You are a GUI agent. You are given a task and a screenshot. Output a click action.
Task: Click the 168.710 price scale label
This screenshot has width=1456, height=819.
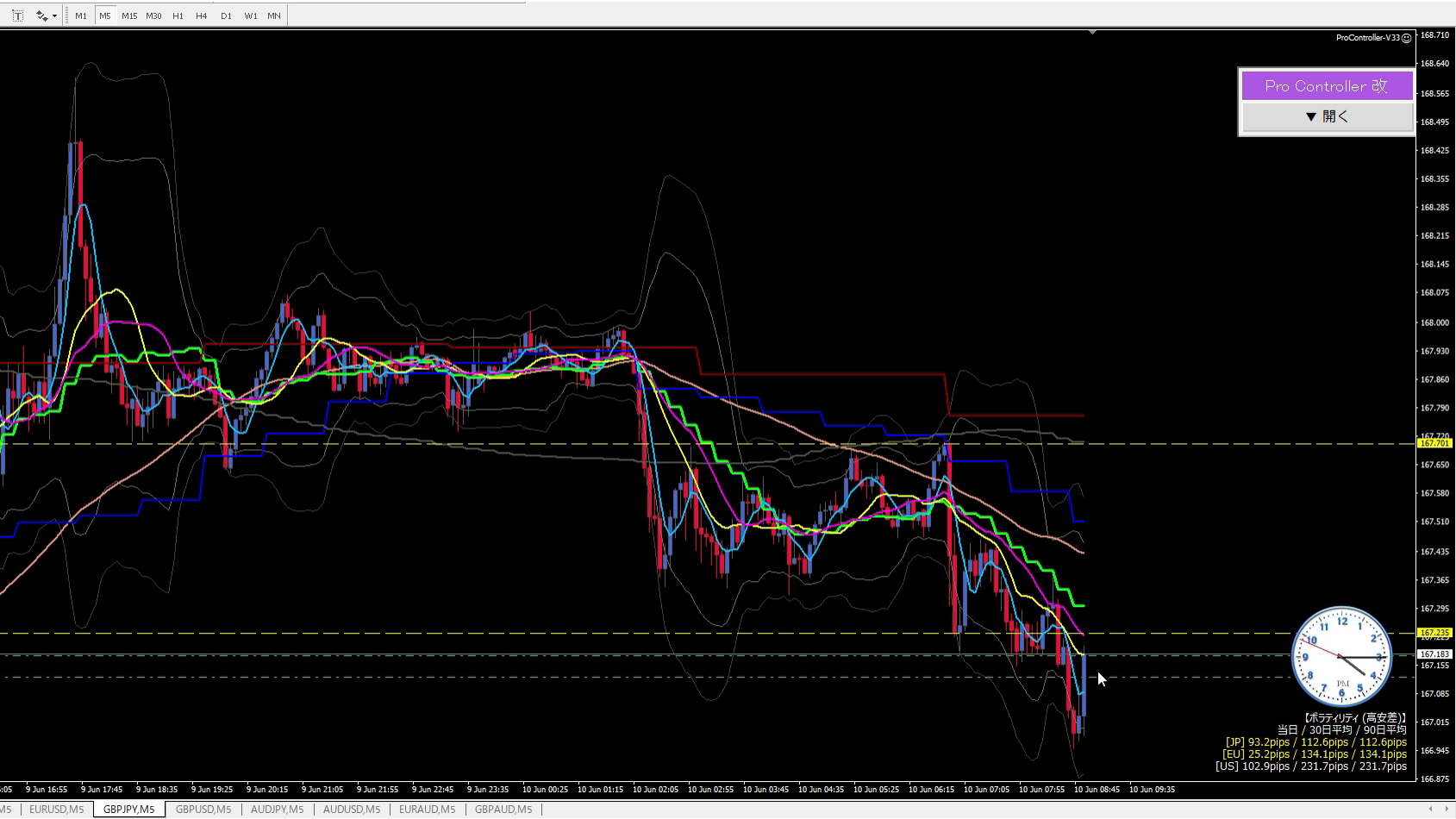[x=1434, y=35]
